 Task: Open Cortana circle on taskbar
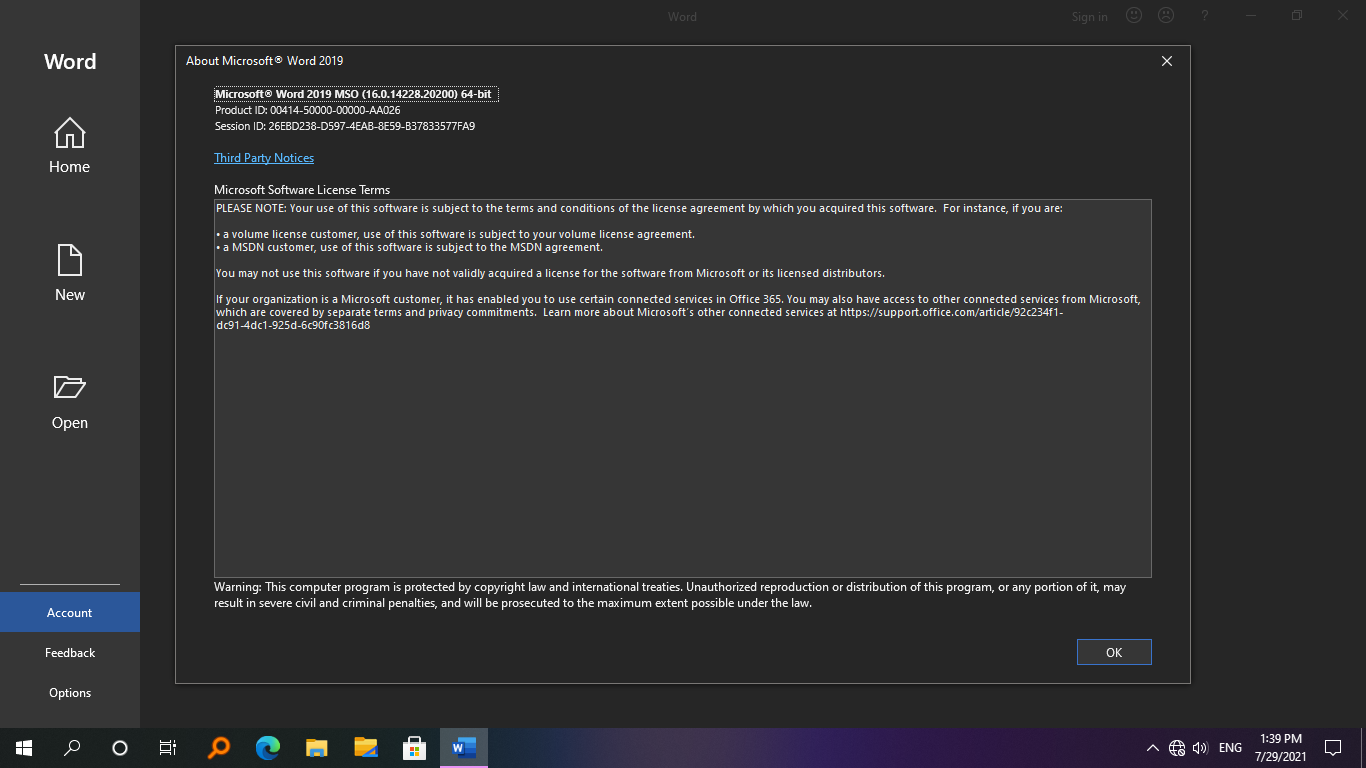pyautogui.click(x=120, y=748)
